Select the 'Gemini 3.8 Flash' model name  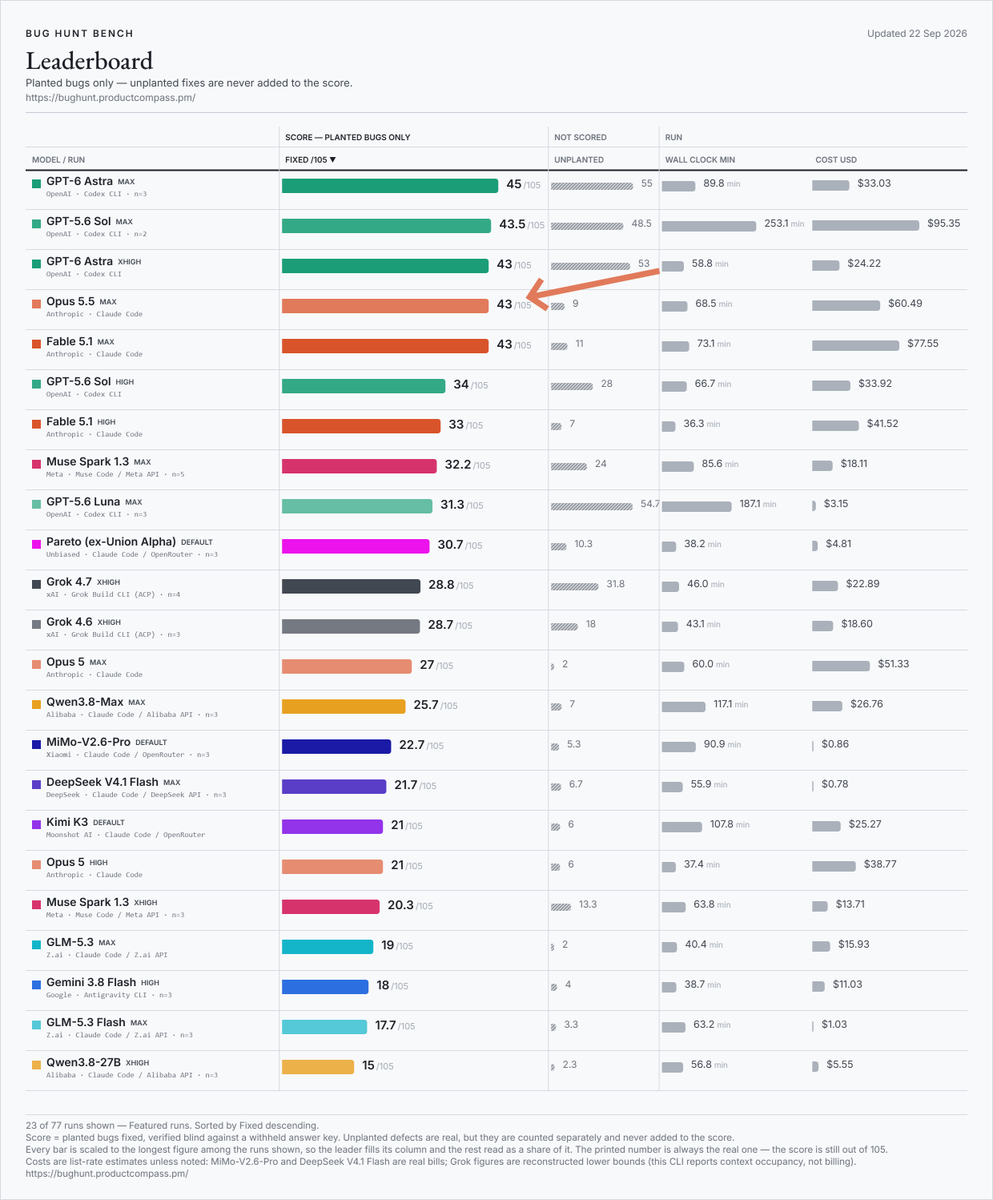pyautogui.click(x=91, y=981)
